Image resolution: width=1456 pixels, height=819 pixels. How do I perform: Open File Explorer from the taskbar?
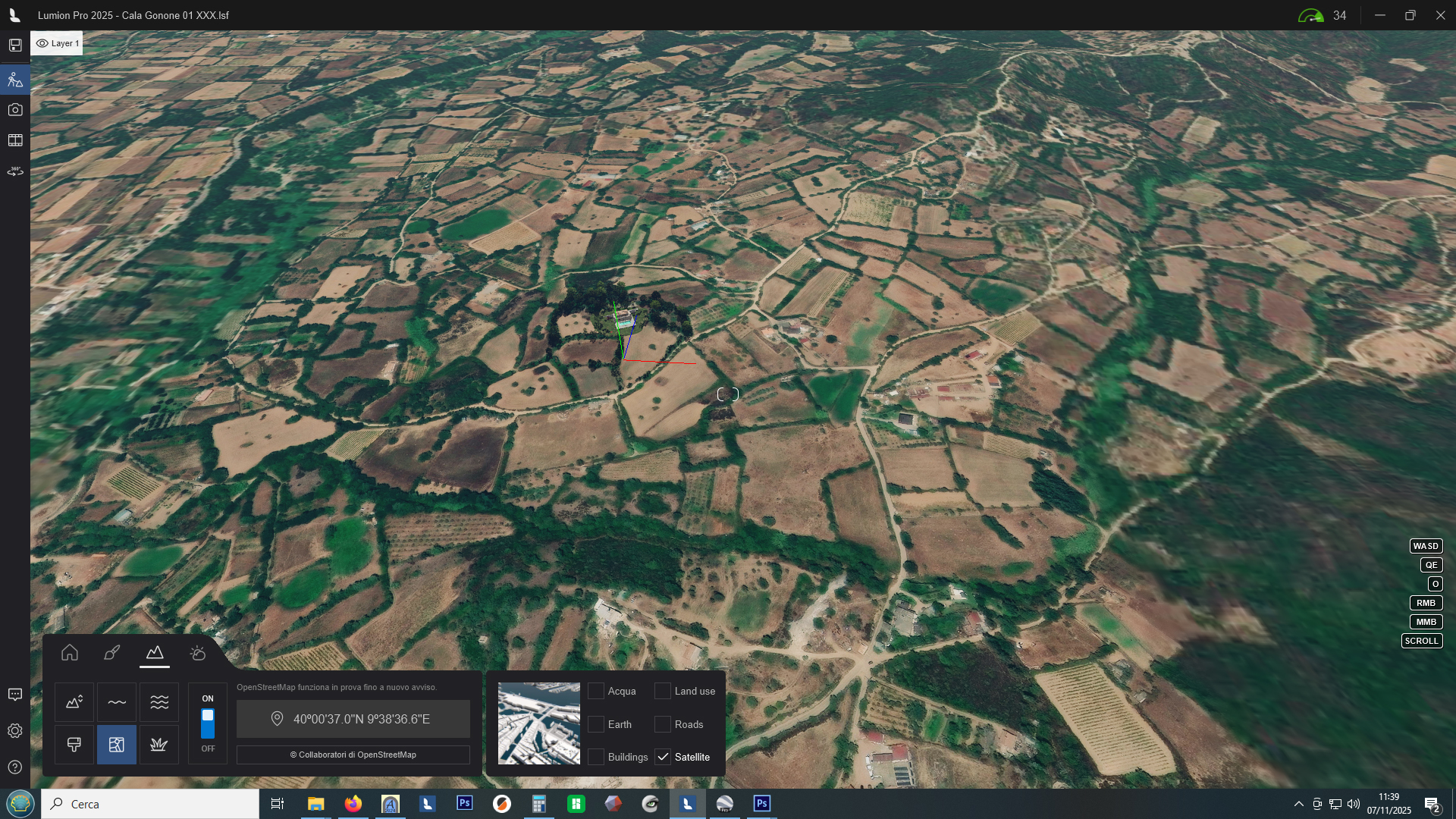(315, 804)
